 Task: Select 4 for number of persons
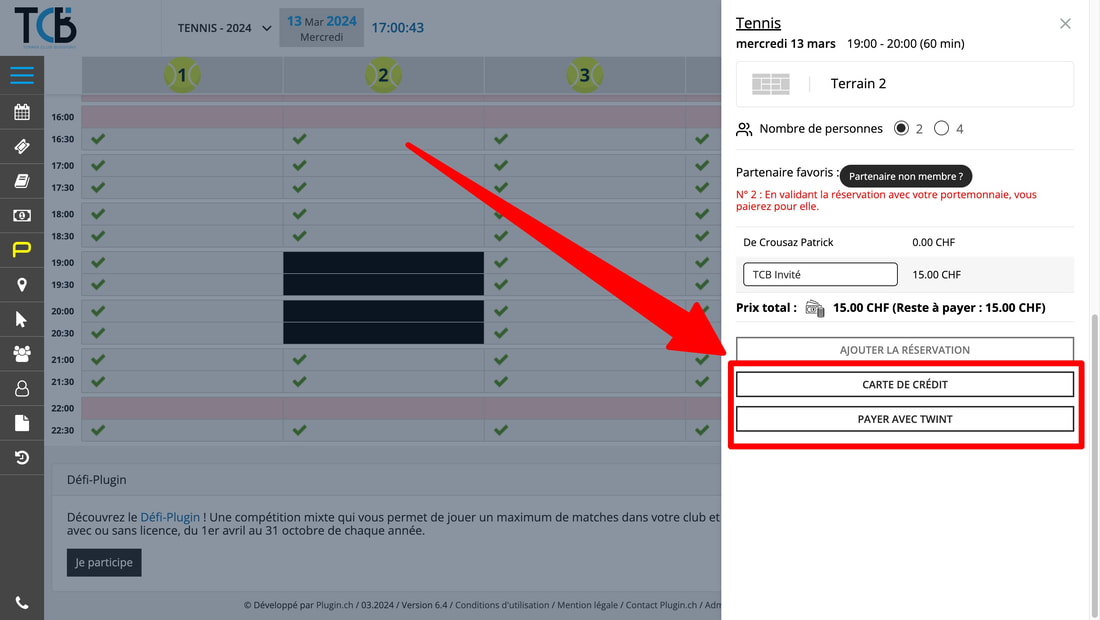941,128
